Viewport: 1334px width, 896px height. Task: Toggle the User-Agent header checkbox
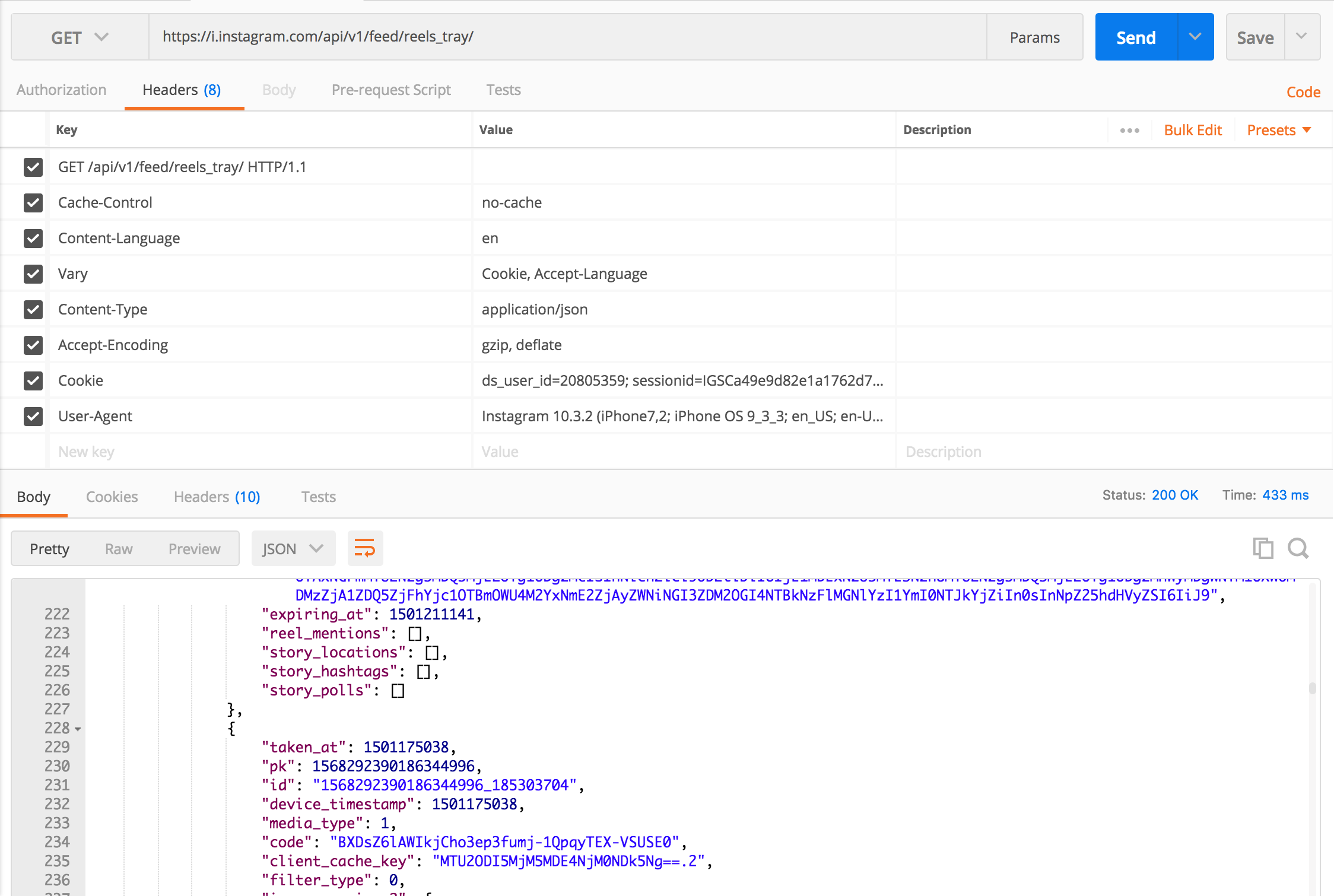click(x=33, y=417)
